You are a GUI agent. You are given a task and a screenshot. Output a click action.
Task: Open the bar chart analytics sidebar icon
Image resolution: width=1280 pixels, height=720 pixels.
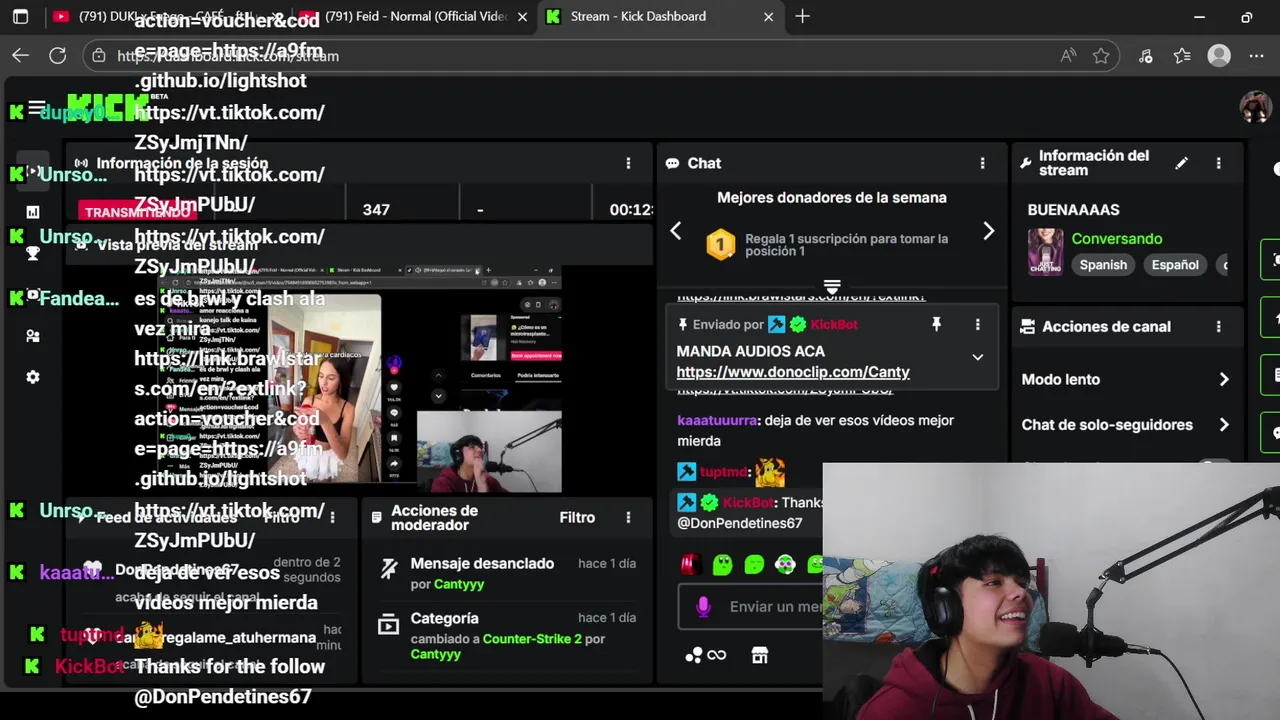point(33,212)
